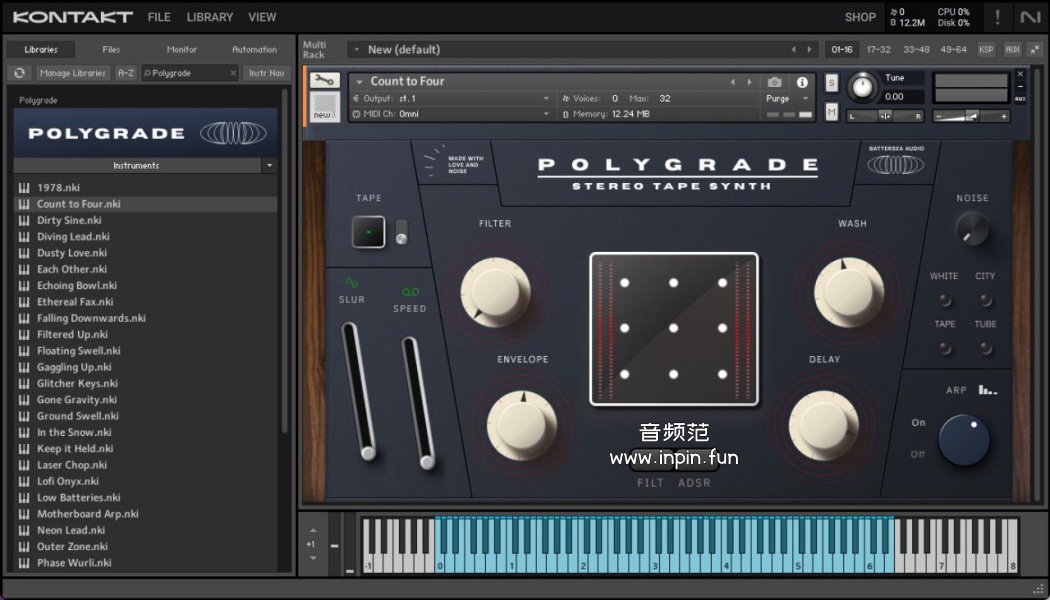
Task: Open the Instruments dropdown arrow in library
Action: (x=269, y=165)
